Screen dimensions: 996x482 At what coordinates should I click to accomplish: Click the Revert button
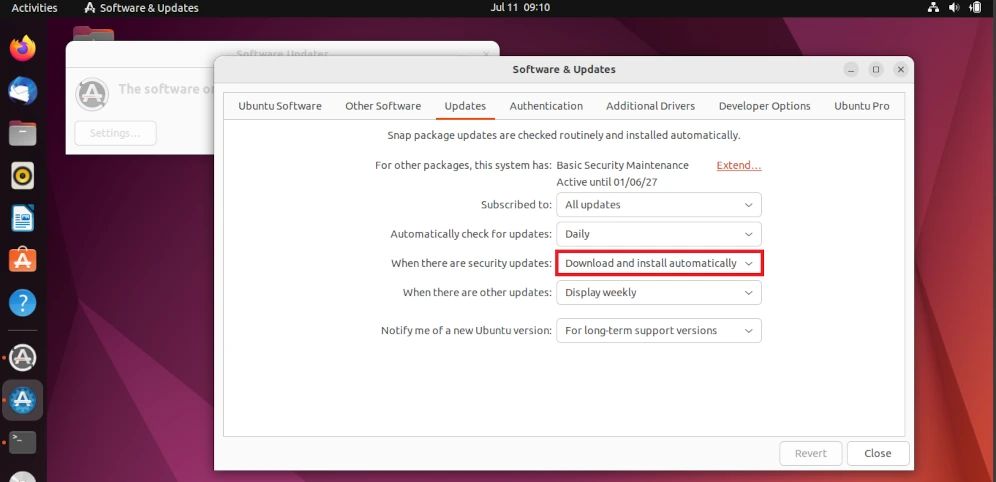click(x=811, y=453)
